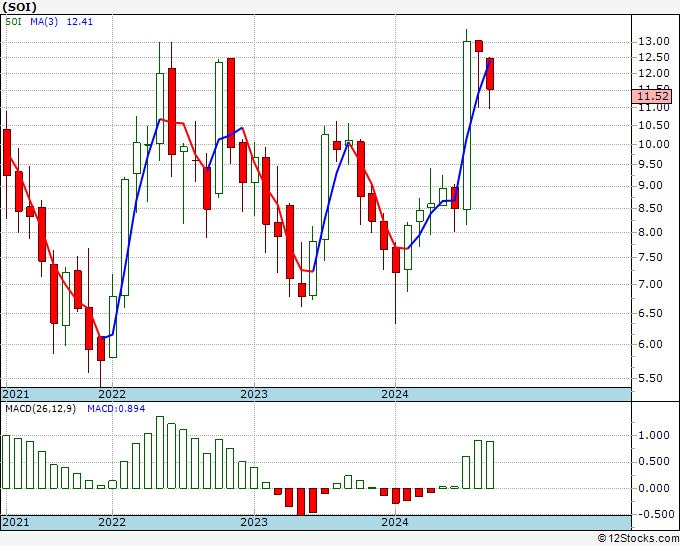Click the 2022 label on price time axis
Image resolution: width=680 pixels, height=546 pixels.
(112, 394)
